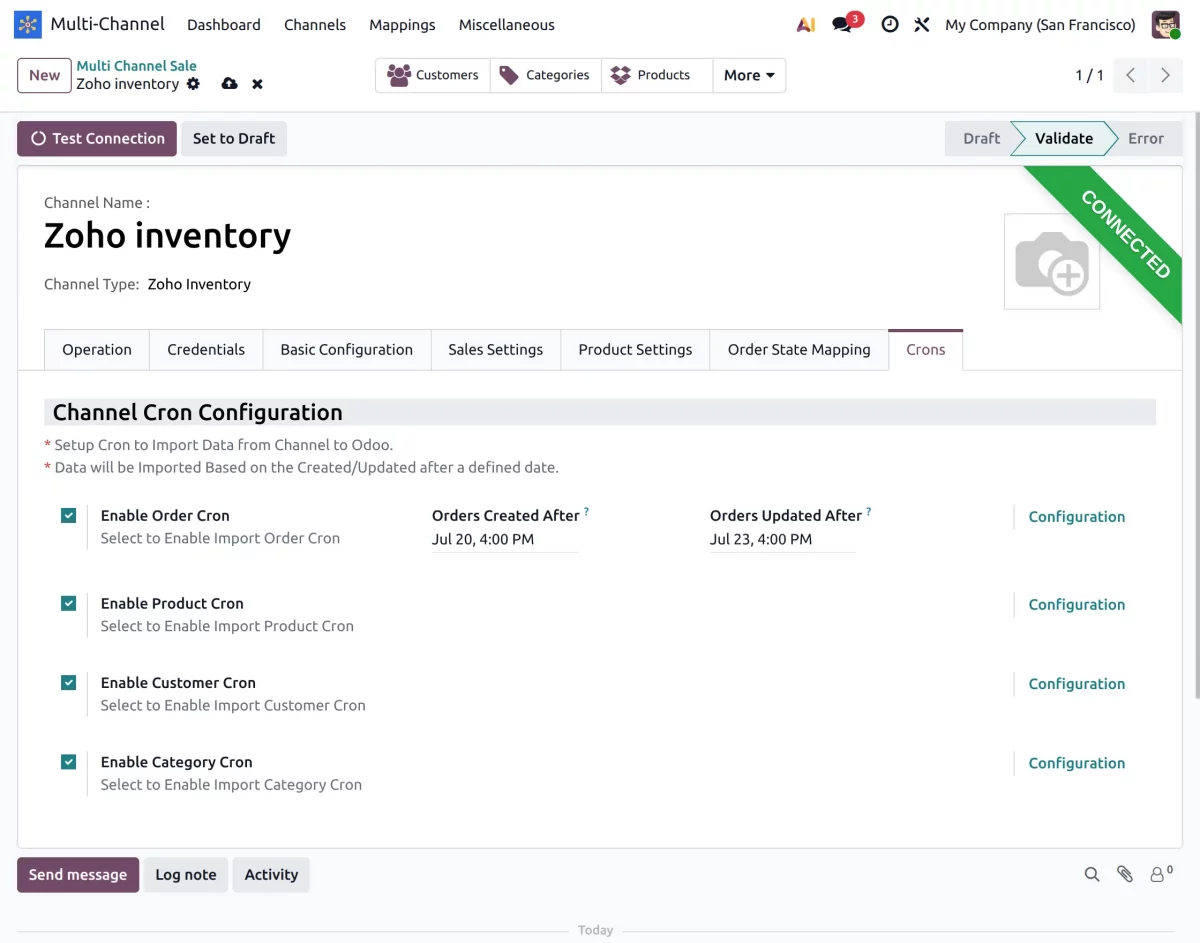This screenshot has width=1200, height=943.
Task: Attach files with the paperclip icon
Action: coord(1125,875)
